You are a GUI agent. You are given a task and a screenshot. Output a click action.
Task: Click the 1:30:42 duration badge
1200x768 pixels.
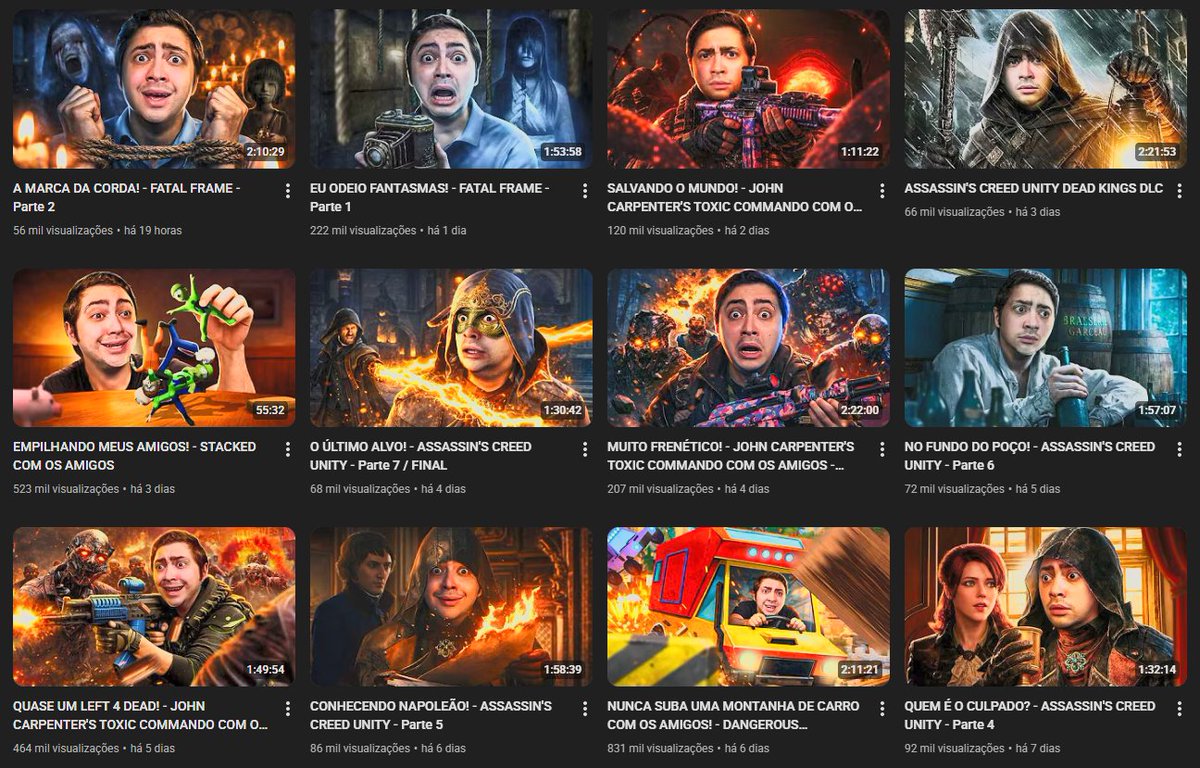[x=562, y=411]
